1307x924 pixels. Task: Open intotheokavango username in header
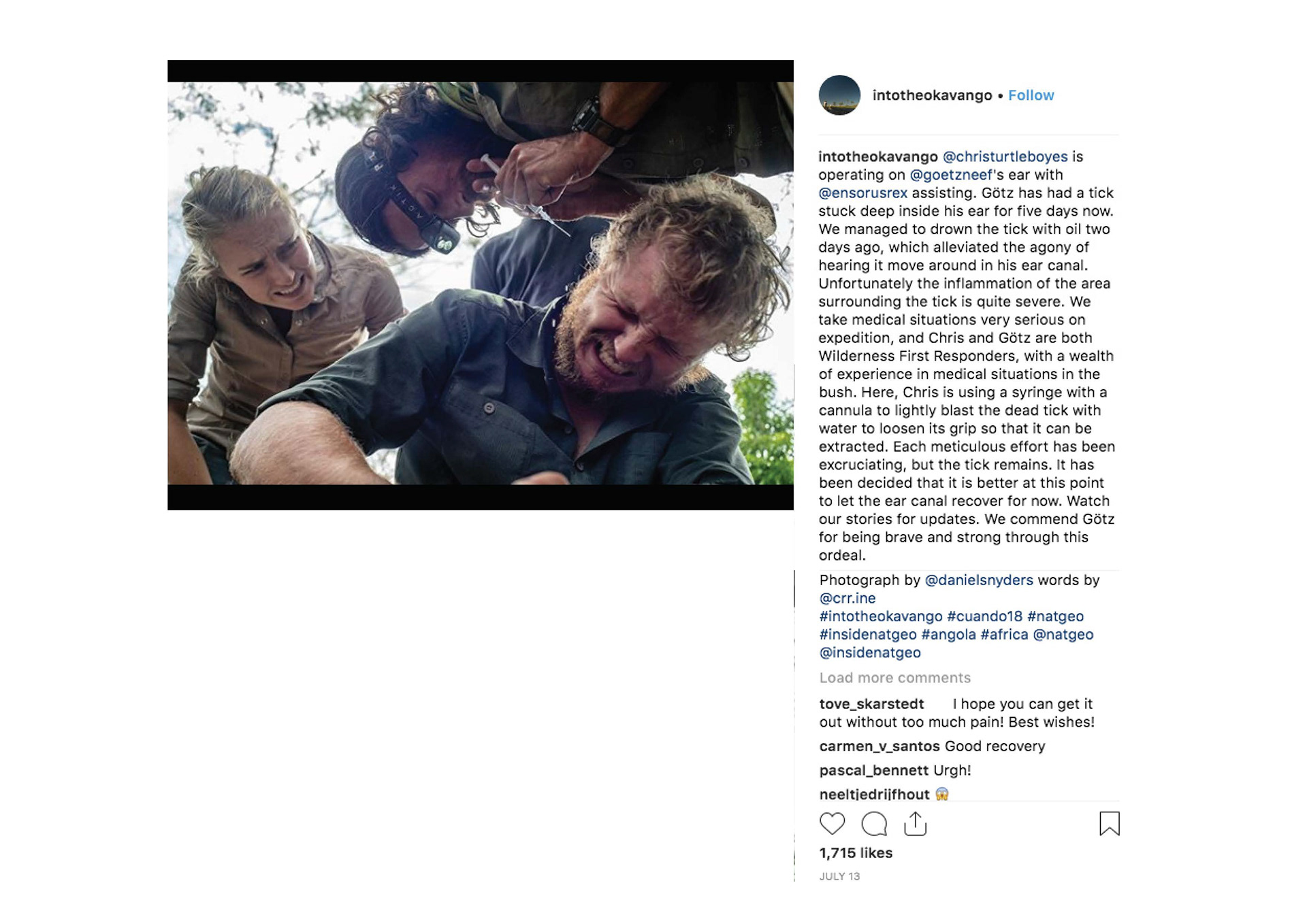(932, 95)
